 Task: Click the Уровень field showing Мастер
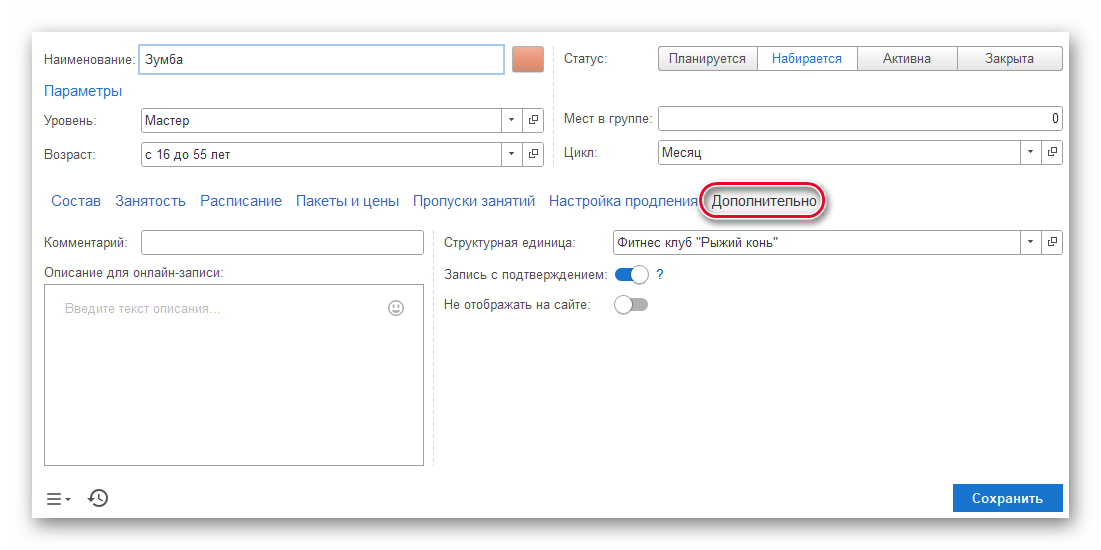(322, 120)
